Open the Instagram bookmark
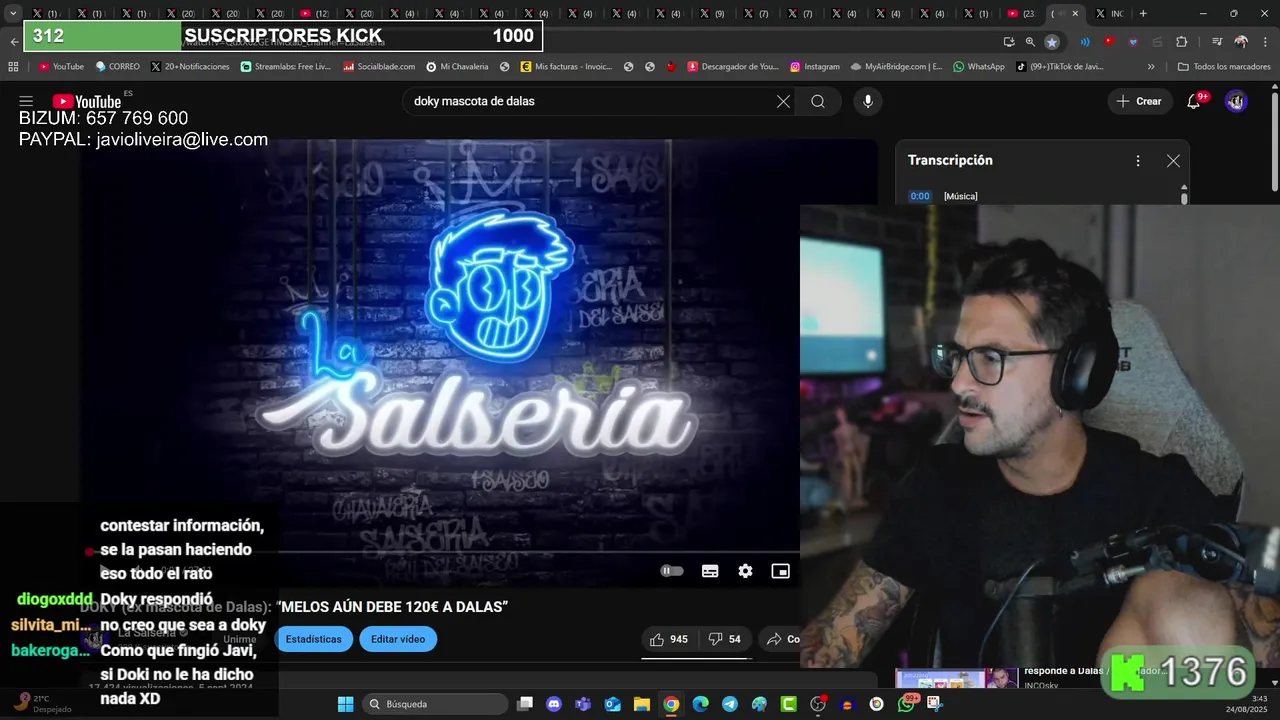1280x720 pixels. pos(815,67)
